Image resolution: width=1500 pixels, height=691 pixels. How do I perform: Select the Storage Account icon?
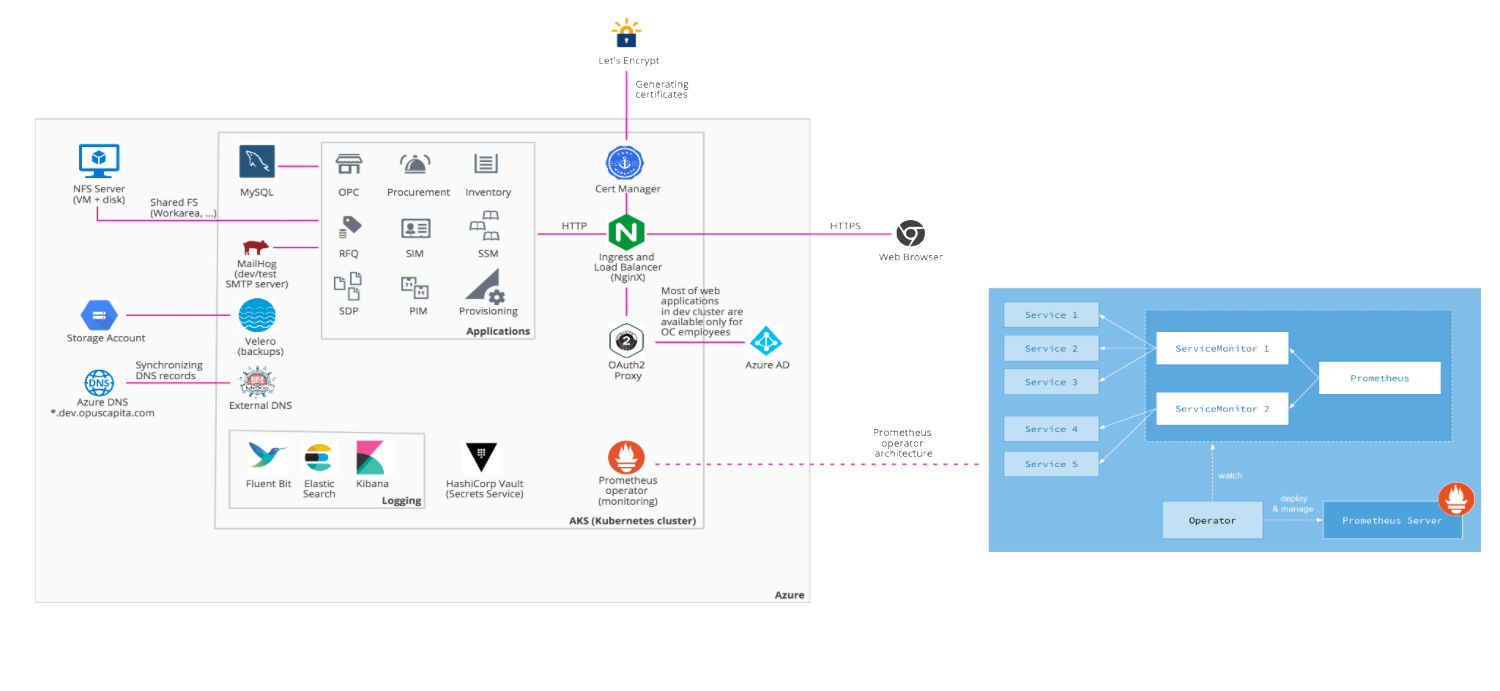[99, 316]
